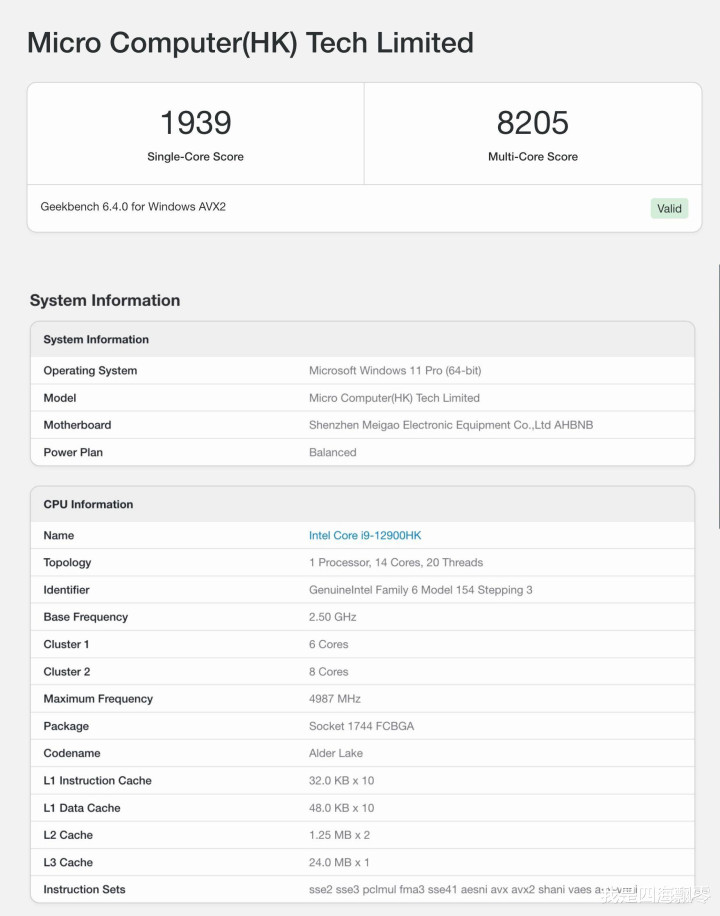The height and width of the screenshot is (916, 720).
Task: Click the L3 Cache 24.0 MB value
Action: click(339, 862)
